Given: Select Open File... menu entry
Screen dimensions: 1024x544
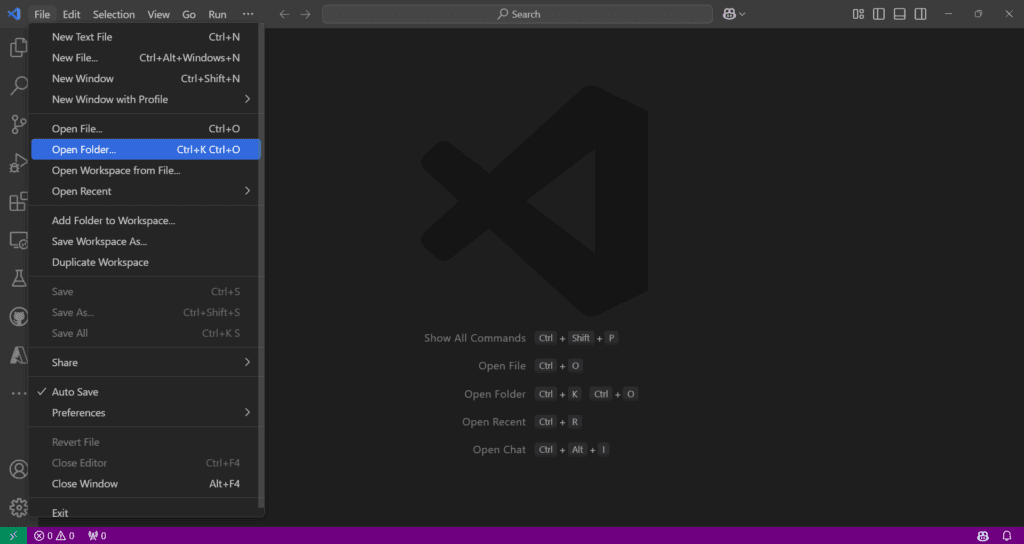Looking at the screenshot, I should 146,129.
